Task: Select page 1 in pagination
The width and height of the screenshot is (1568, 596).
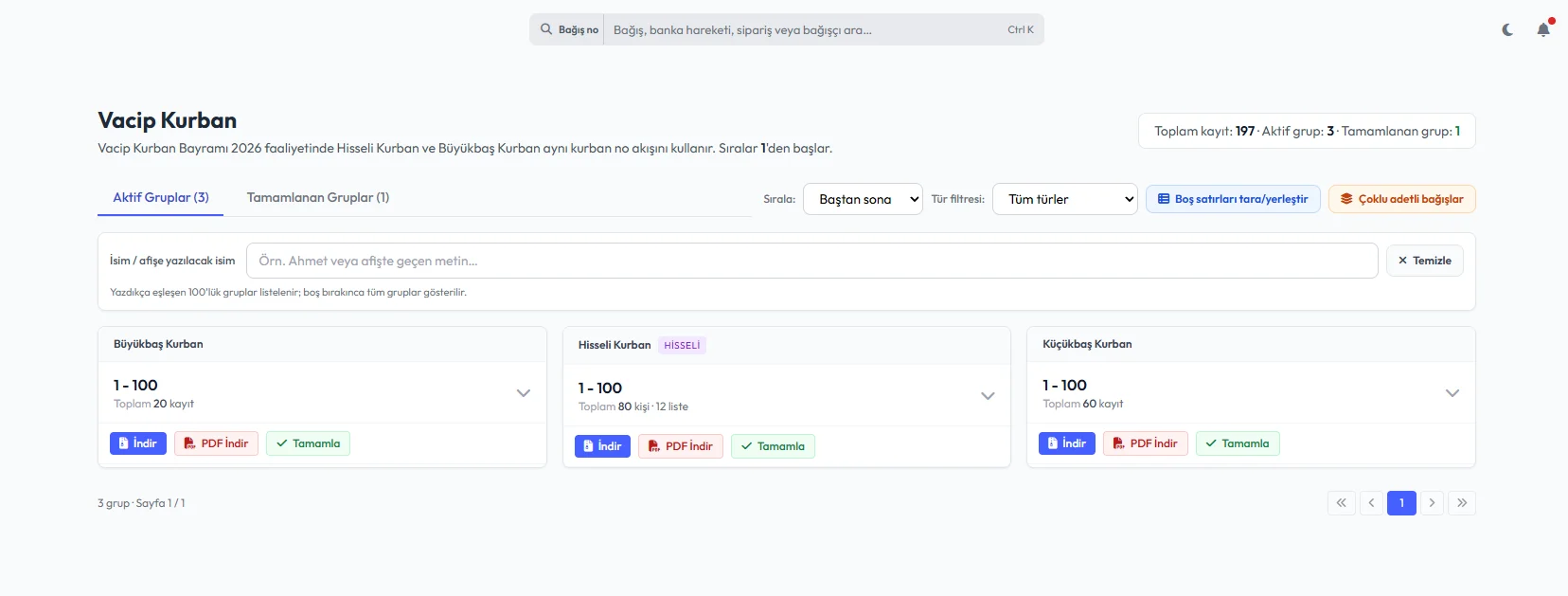Action: tap(1401, 503)
